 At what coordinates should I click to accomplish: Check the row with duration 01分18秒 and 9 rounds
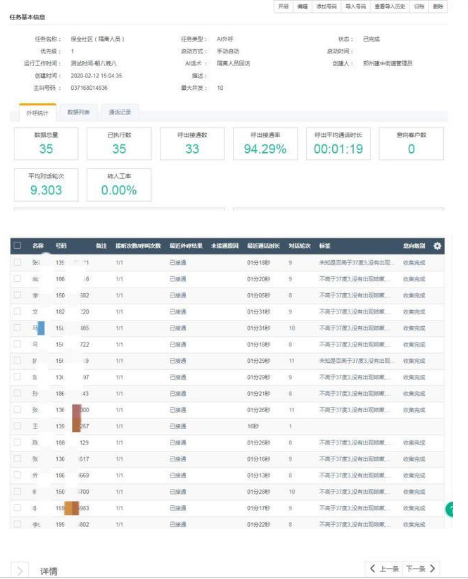17,262
